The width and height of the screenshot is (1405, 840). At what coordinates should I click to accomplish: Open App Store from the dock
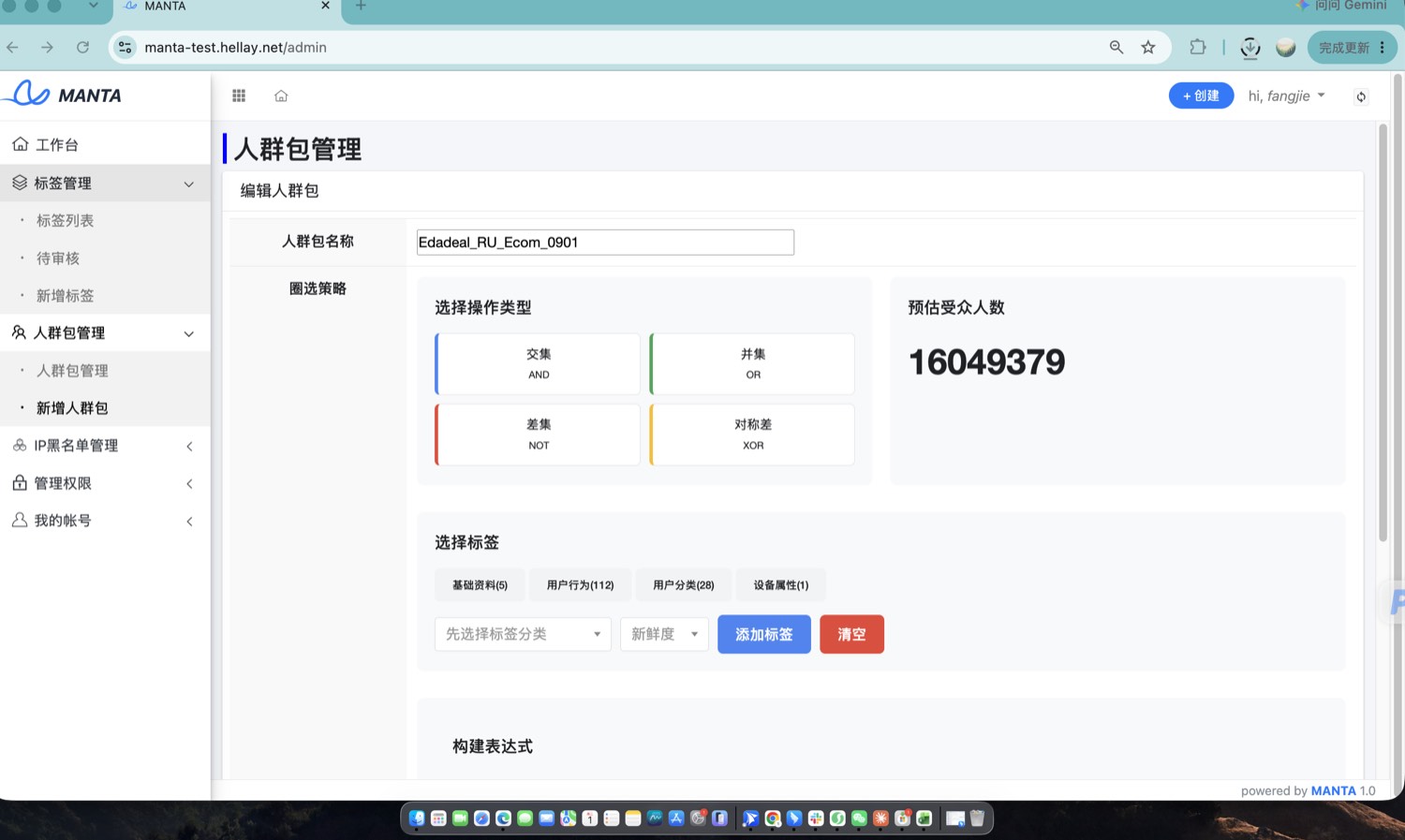(x=676, y=818)
